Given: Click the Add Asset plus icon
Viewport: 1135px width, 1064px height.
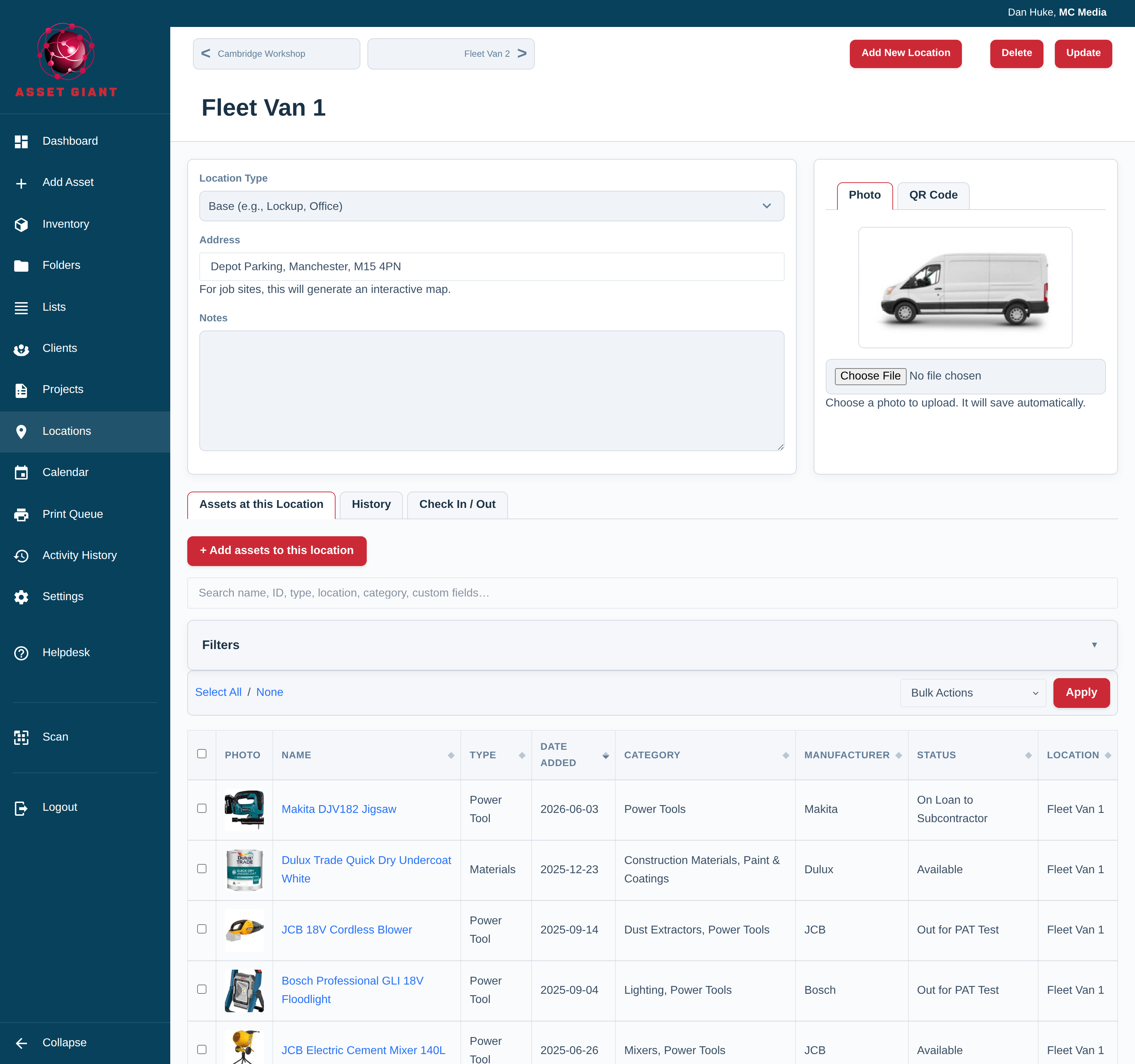Looking at the screenshot, I should (21, 183).
